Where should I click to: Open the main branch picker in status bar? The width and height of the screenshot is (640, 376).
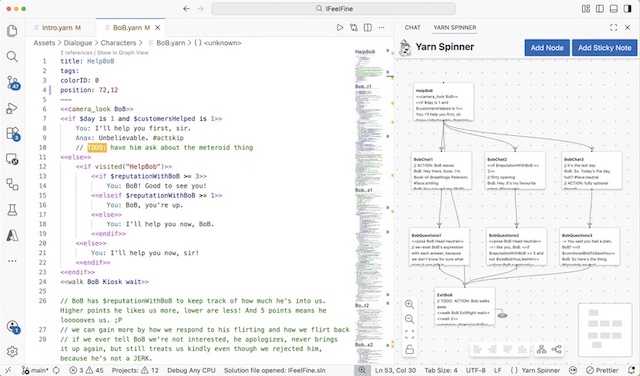pos(35,370)
